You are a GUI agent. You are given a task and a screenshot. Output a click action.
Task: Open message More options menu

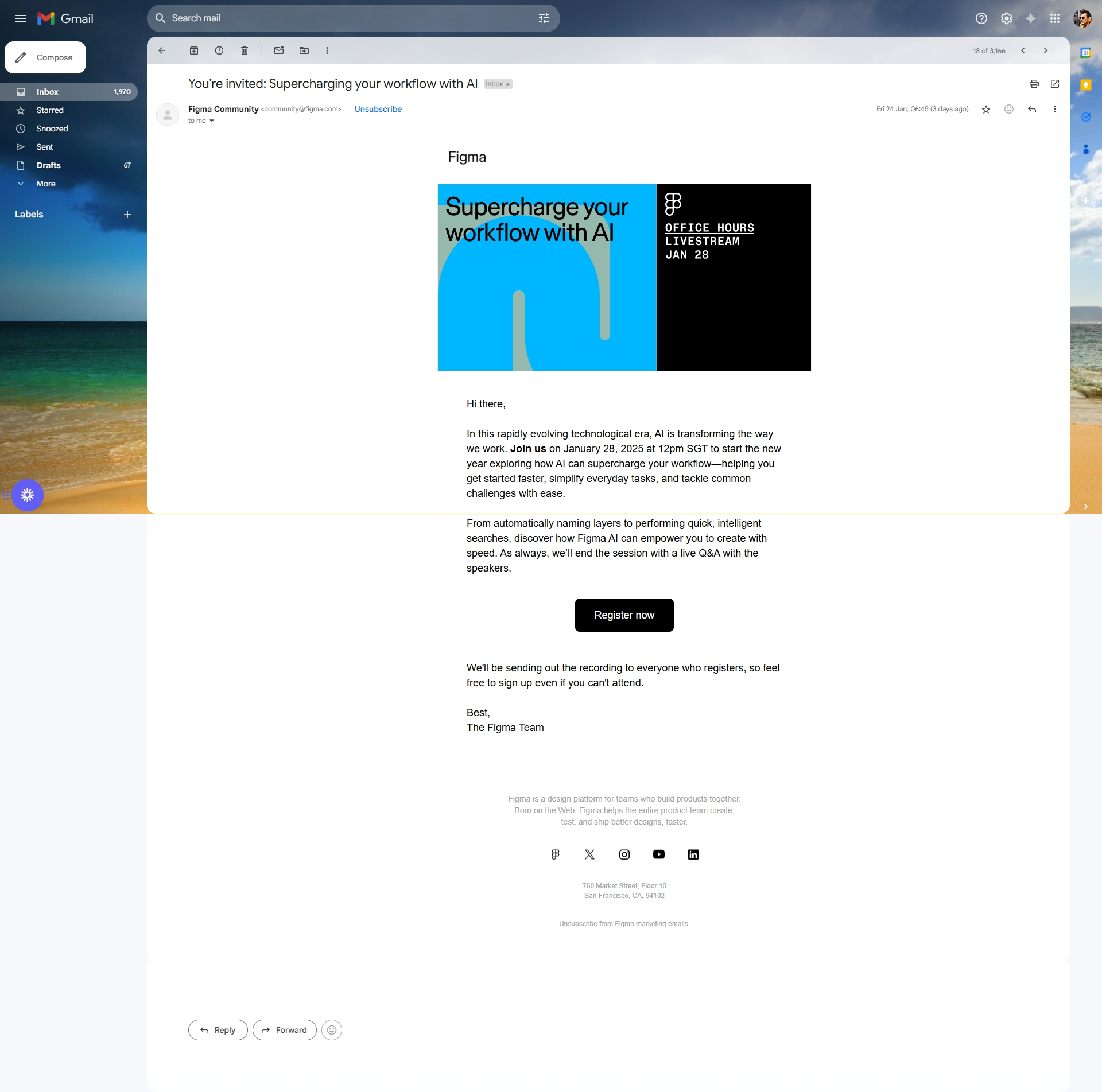coord(1055,109)
